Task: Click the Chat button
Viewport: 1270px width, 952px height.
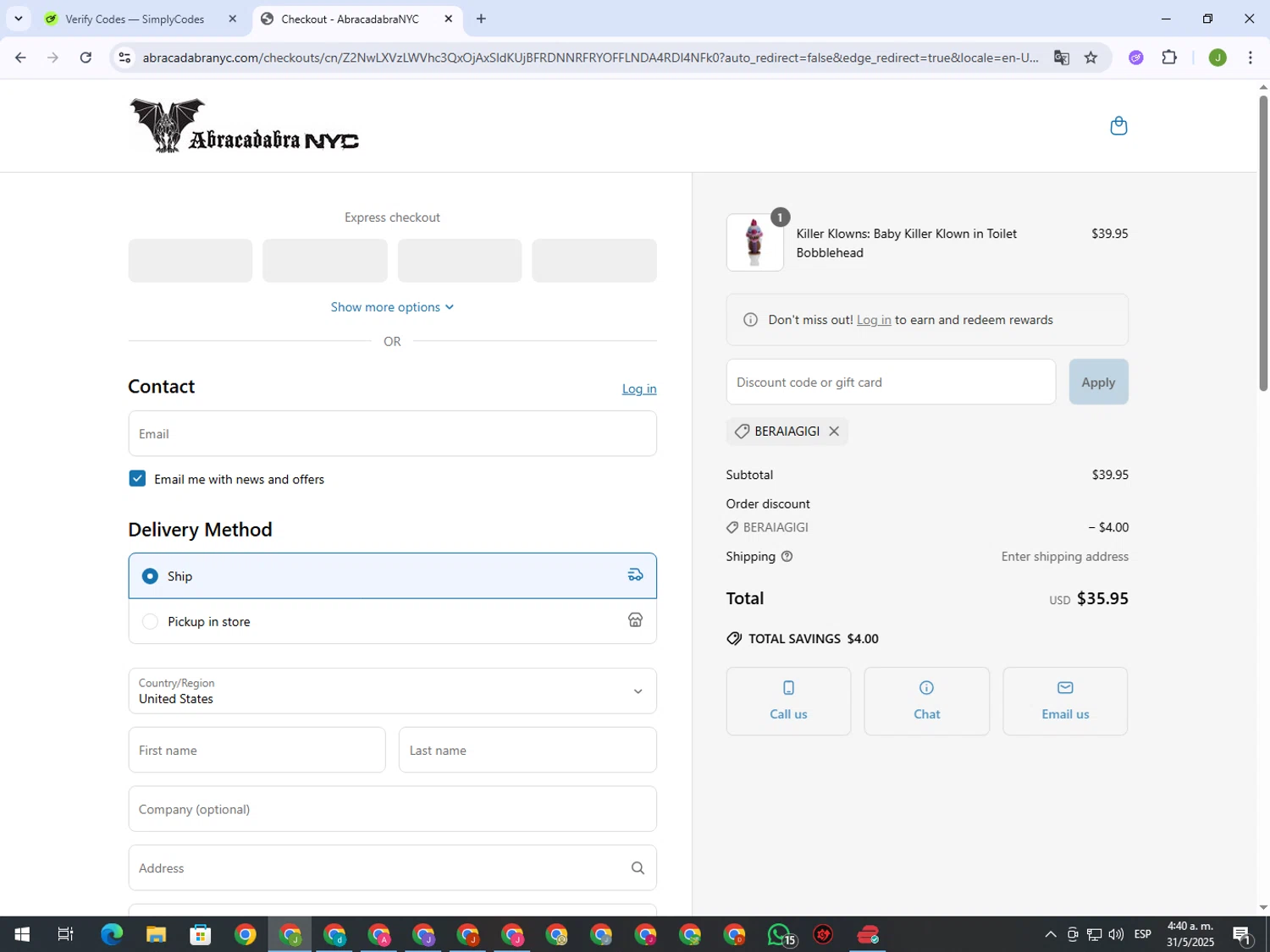Action: pos(926,701)
